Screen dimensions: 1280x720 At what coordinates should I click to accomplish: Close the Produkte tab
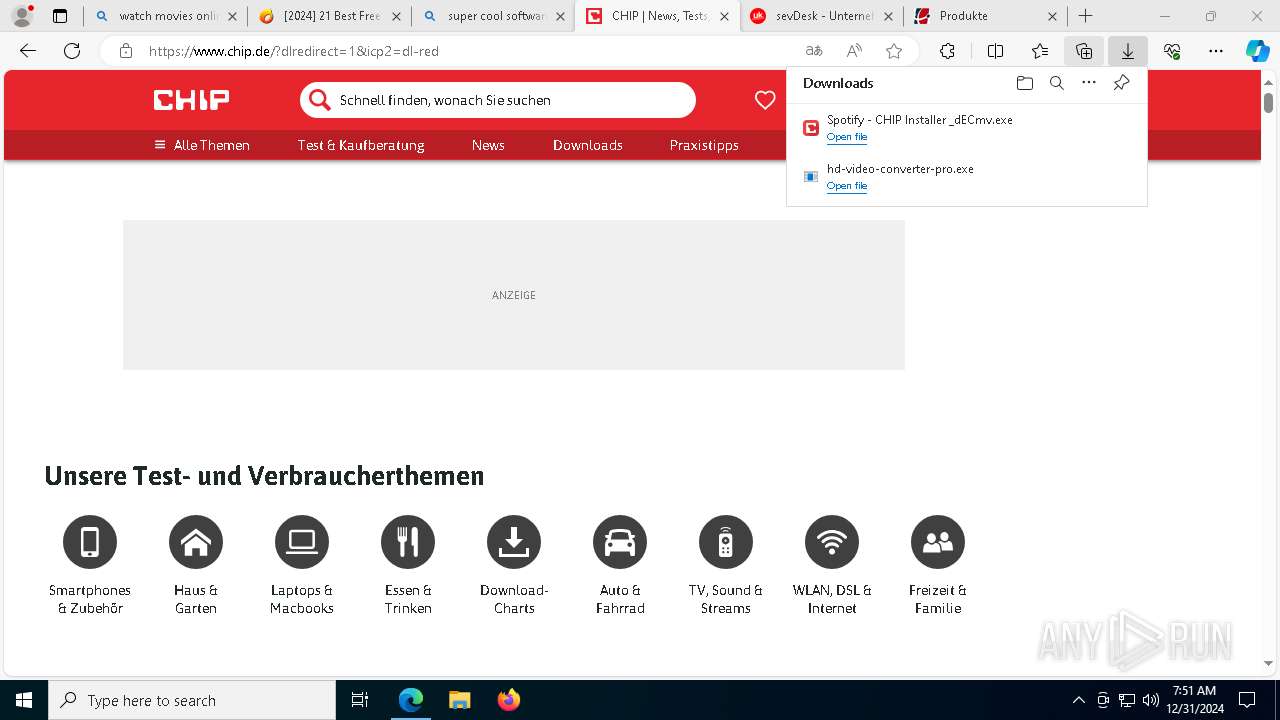[x=1052, y=16]
